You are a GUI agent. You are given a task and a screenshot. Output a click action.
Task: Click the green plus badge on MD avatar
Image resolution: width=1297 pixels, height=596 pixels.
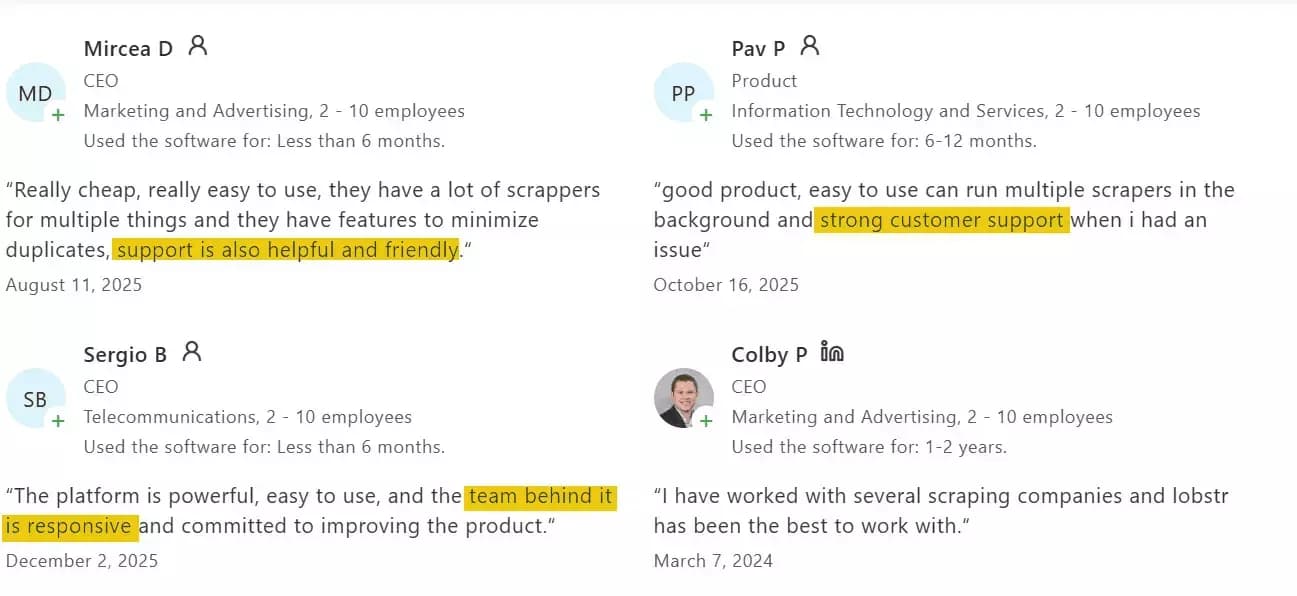58,115
